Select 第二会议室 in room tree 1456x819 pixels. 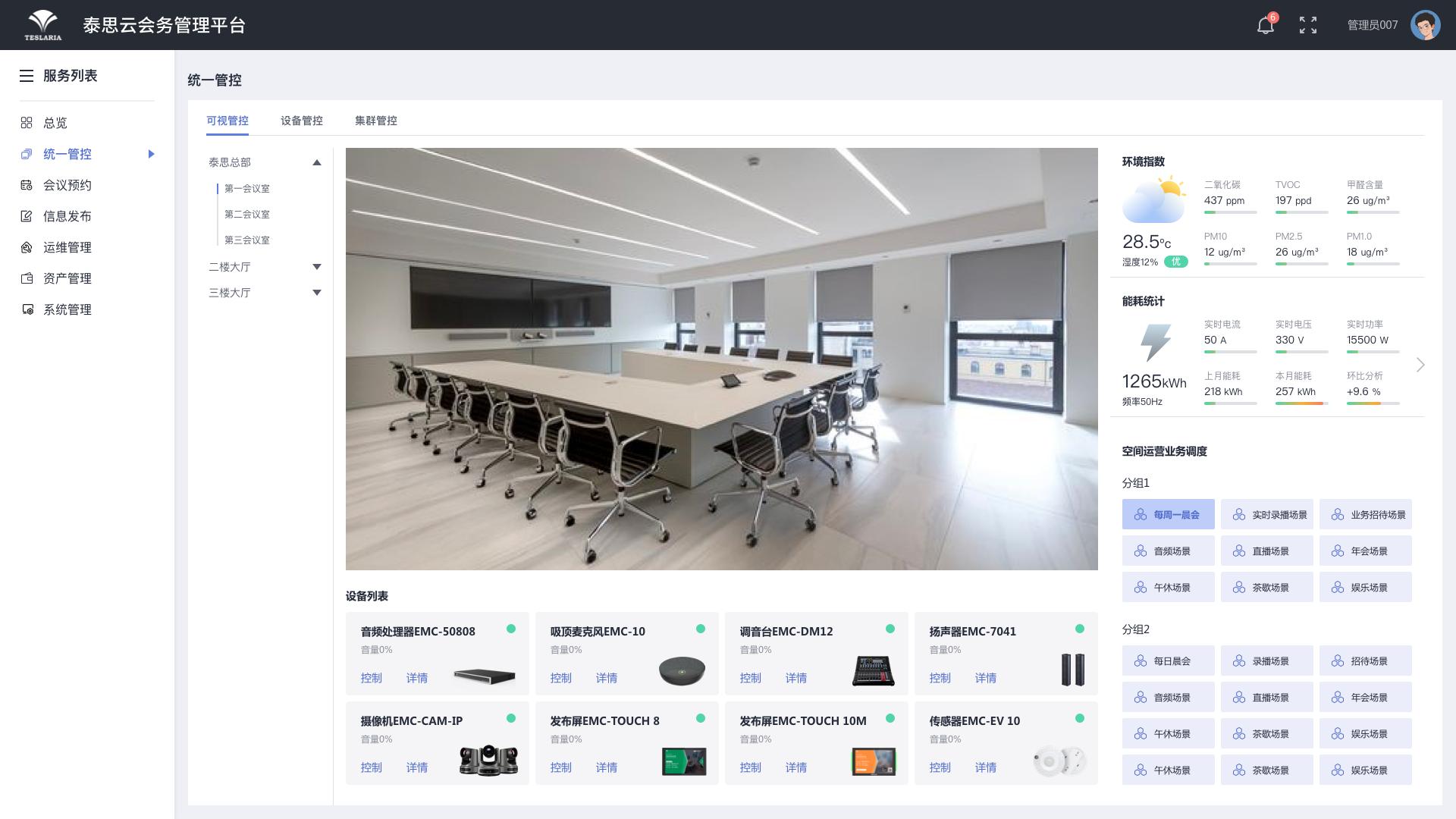pos(247,215)
